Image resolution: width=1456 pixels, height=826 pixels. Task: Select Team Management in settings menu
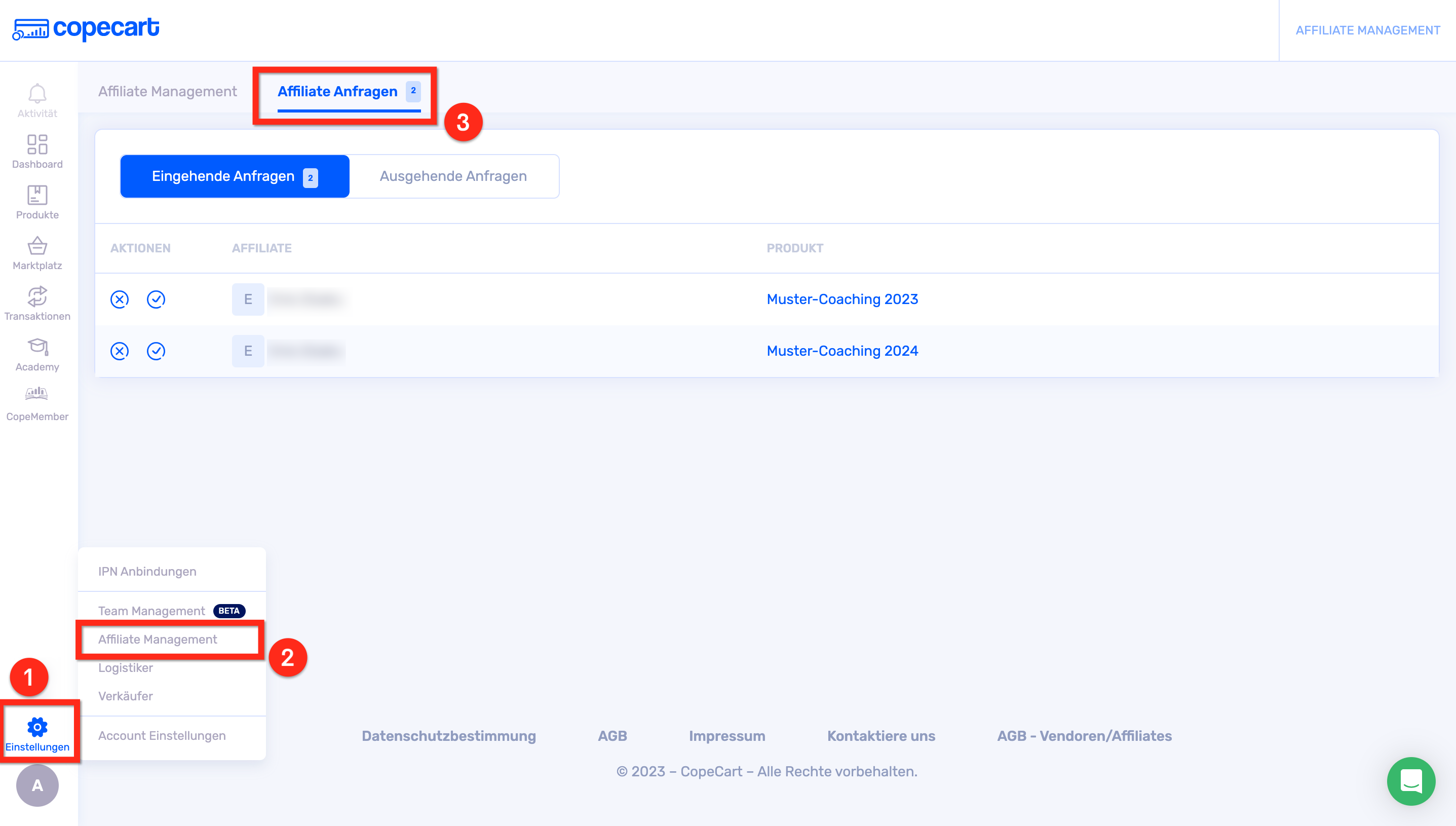pos(152,611)
